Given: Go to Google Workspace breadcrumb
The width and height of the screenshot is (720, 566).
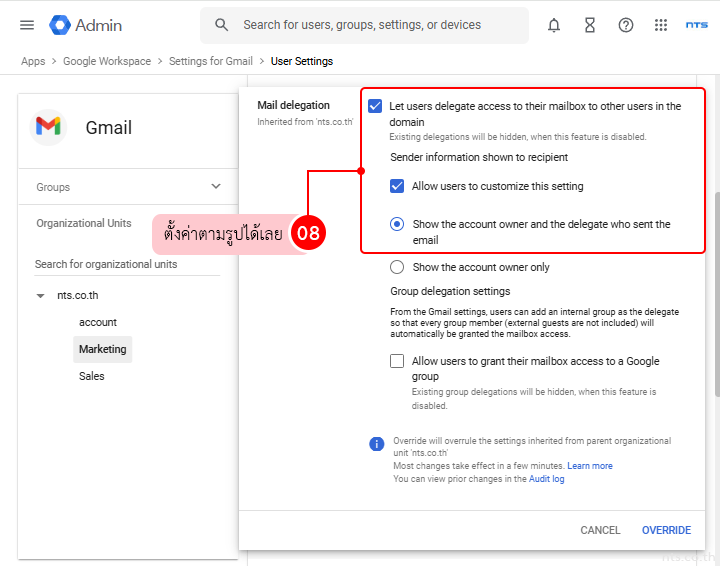Looking at the screenshot, I should [107, 61].
